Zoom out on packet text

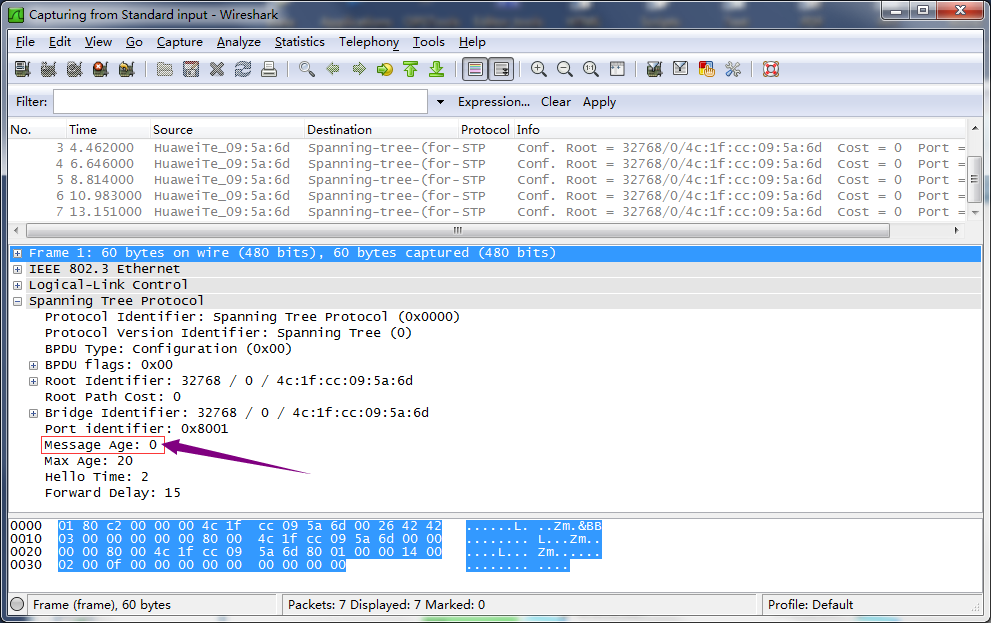(x=564, y=69)
